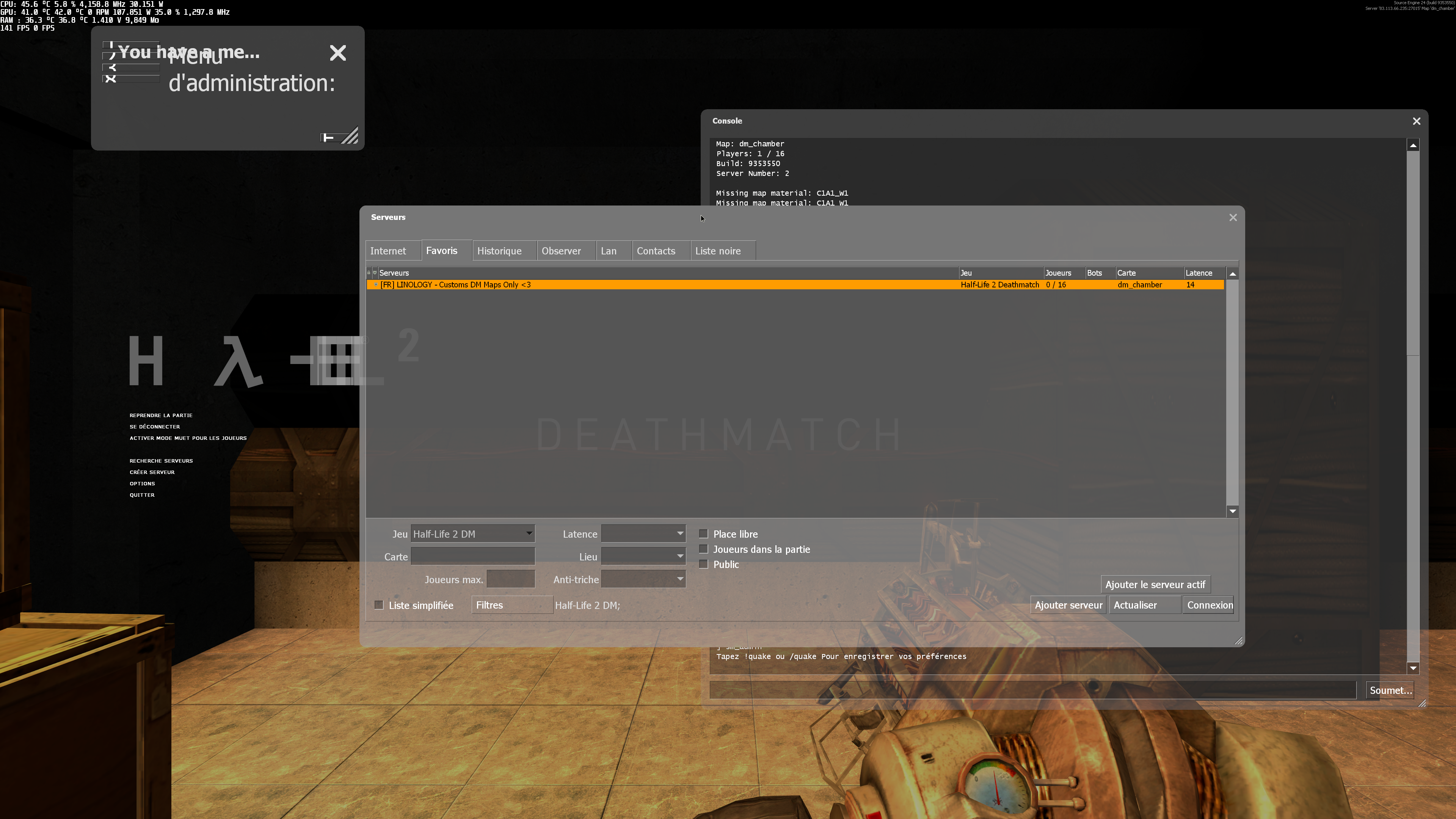
Task: Open Options from main menu
Action: 143,483
